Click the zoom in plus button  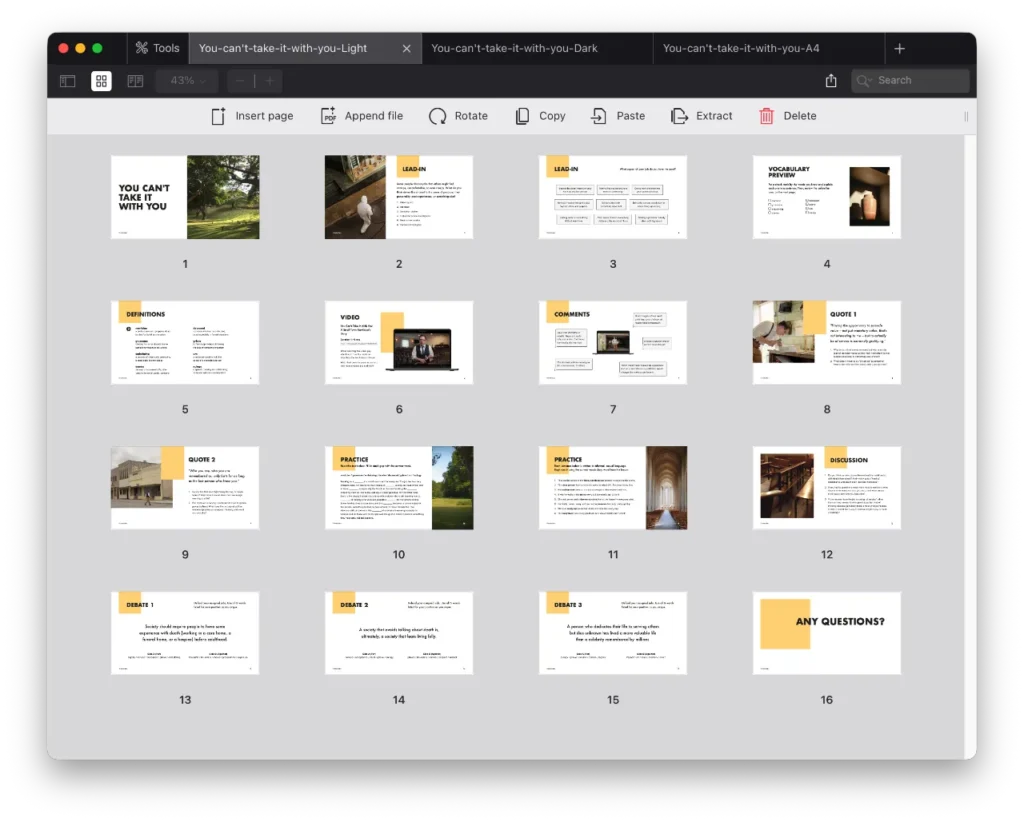[x=268, y=81]
